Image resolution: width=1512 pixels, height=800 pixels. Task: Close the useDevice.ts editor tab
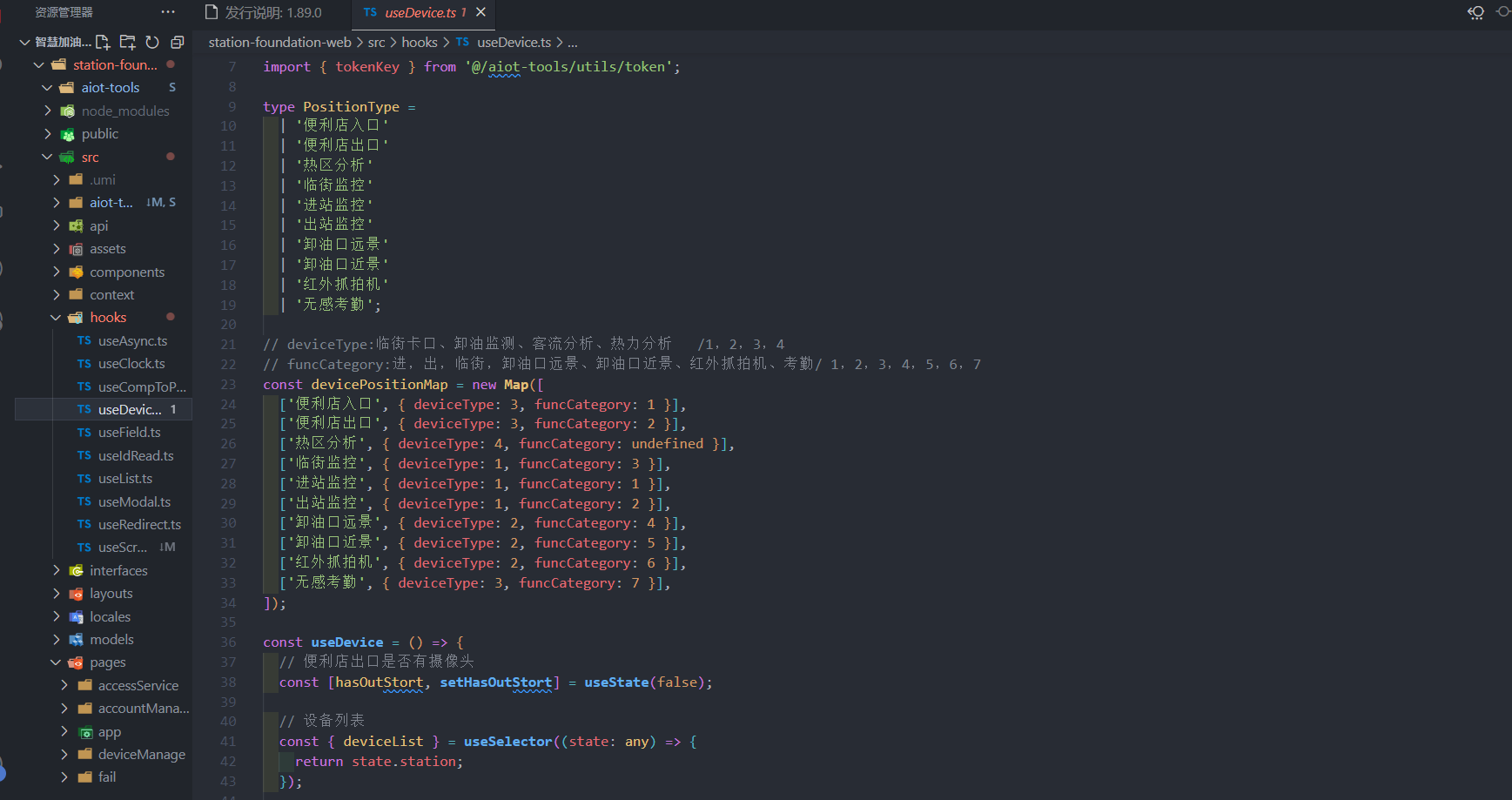480,12
